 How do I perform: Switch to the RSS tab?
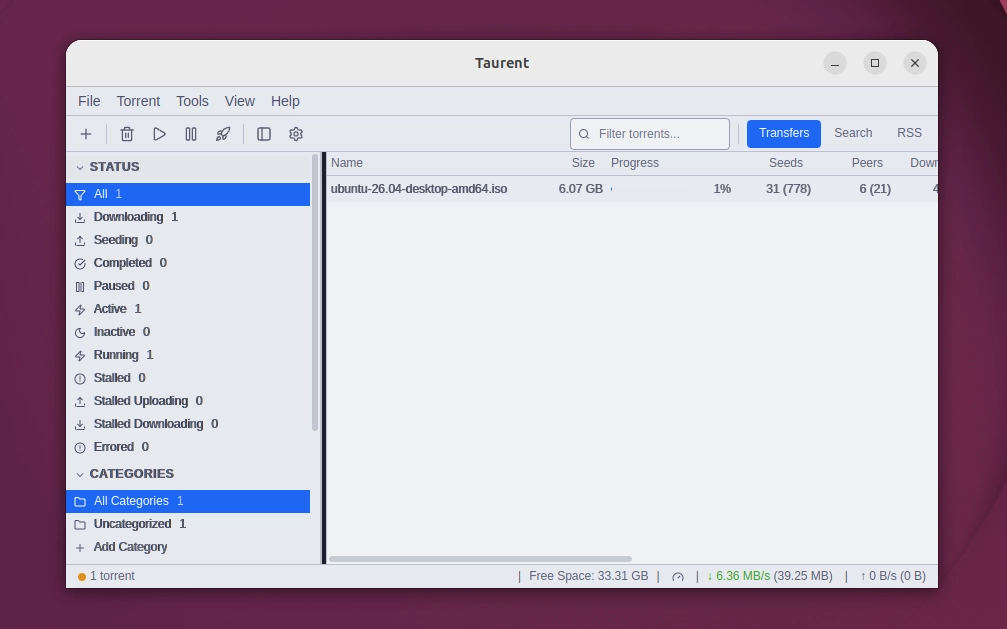click(x=909, y=133)
